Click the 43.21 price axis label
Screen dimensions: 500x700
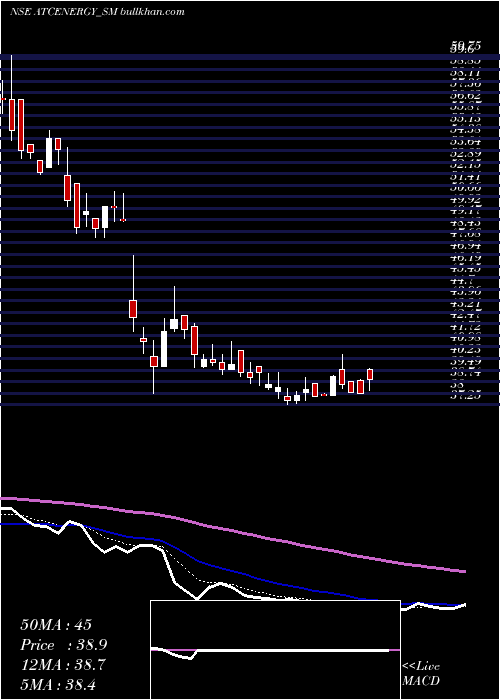point(465,304)
